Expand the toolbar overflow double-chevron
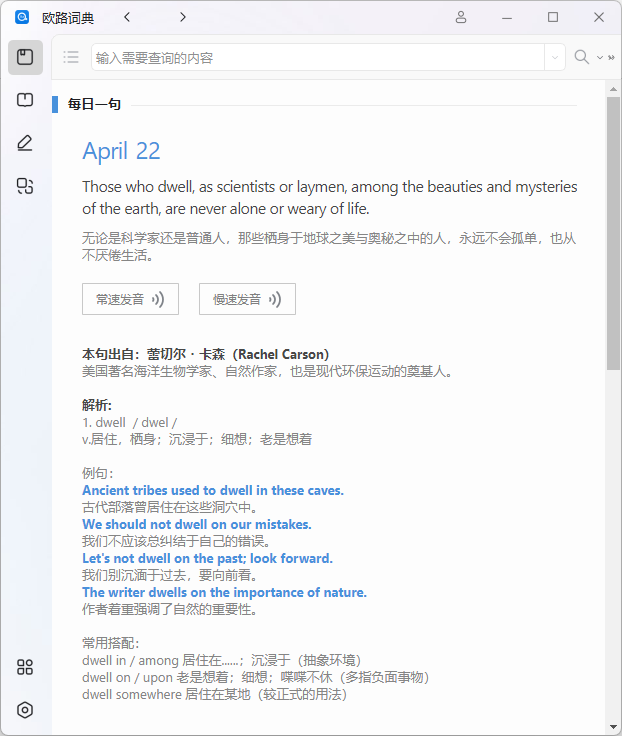 610,58
